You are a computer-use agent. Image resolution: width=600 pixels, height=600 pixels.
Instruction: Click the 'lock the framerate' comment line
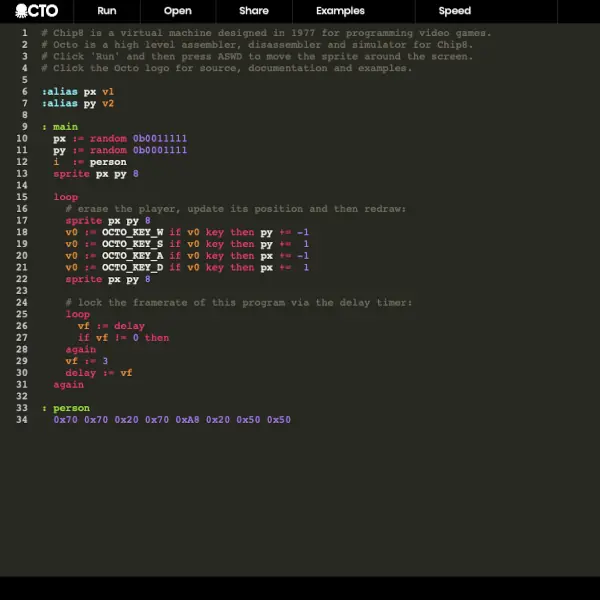[238, 303]
